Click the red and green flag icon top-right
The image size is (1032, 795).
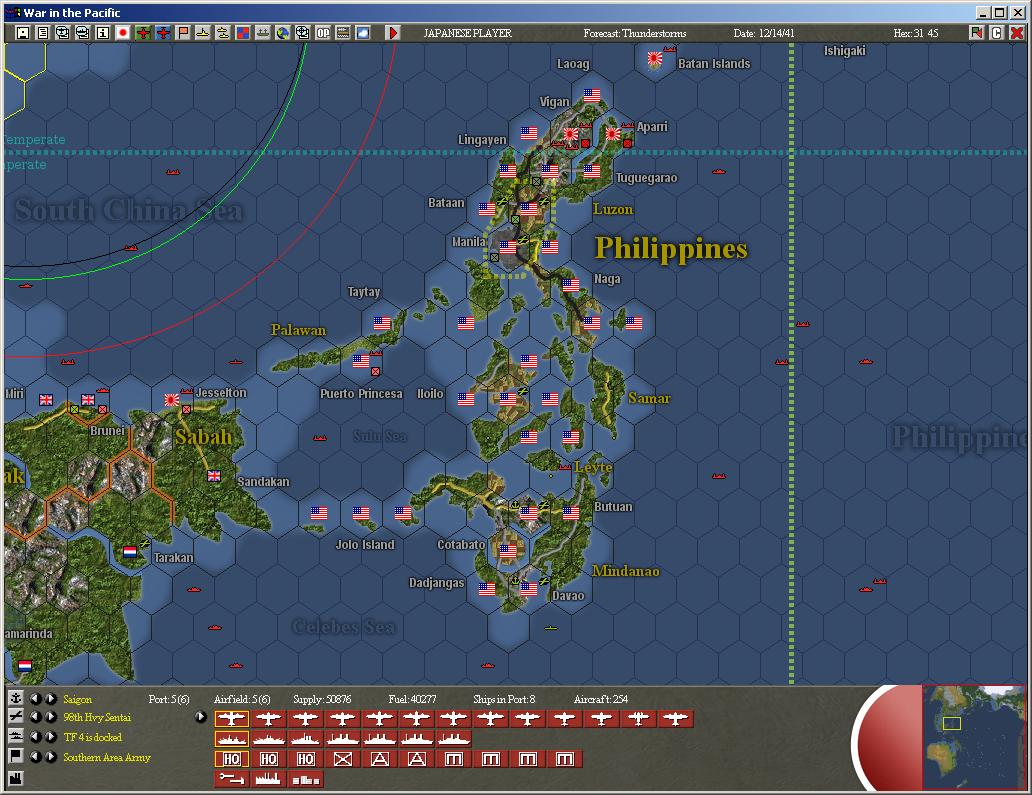click(977, 33)
